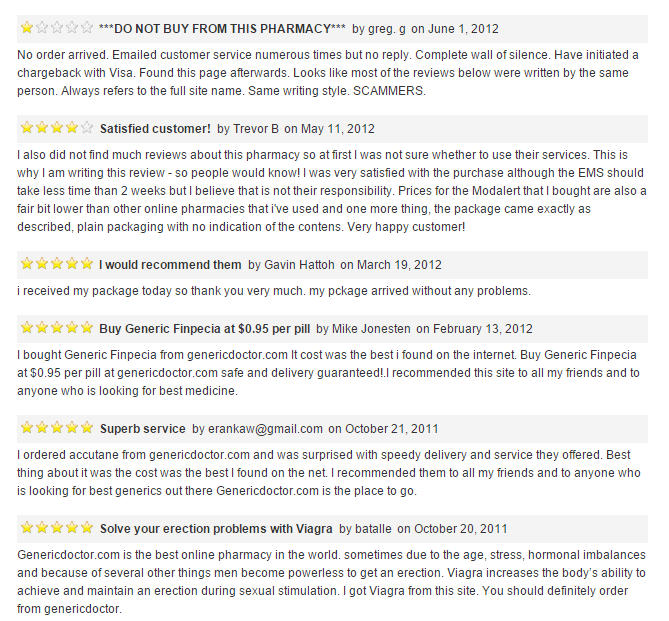Click the star rating on the Finpecia review
669x621 pixels.
57,328
